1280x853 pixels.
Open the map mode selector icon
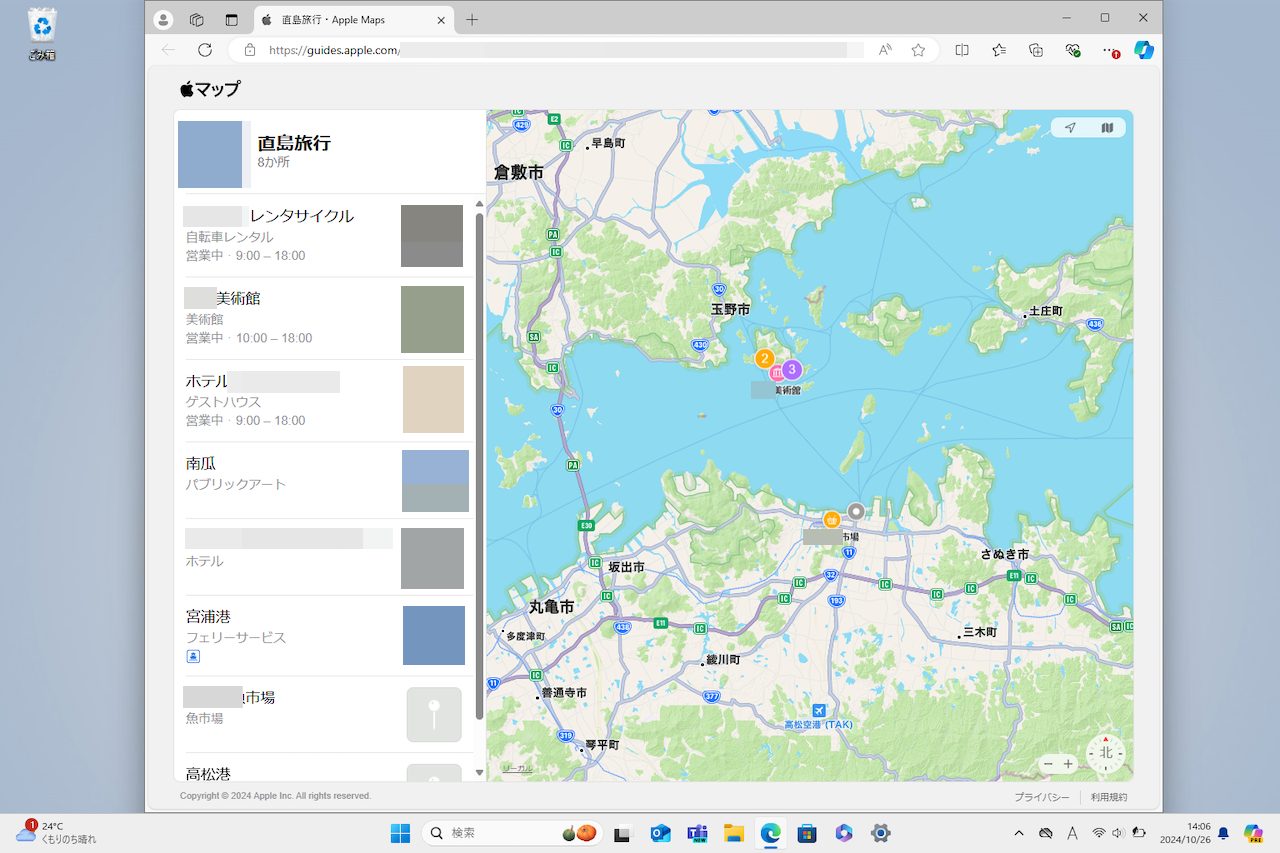pos(1107,128)
